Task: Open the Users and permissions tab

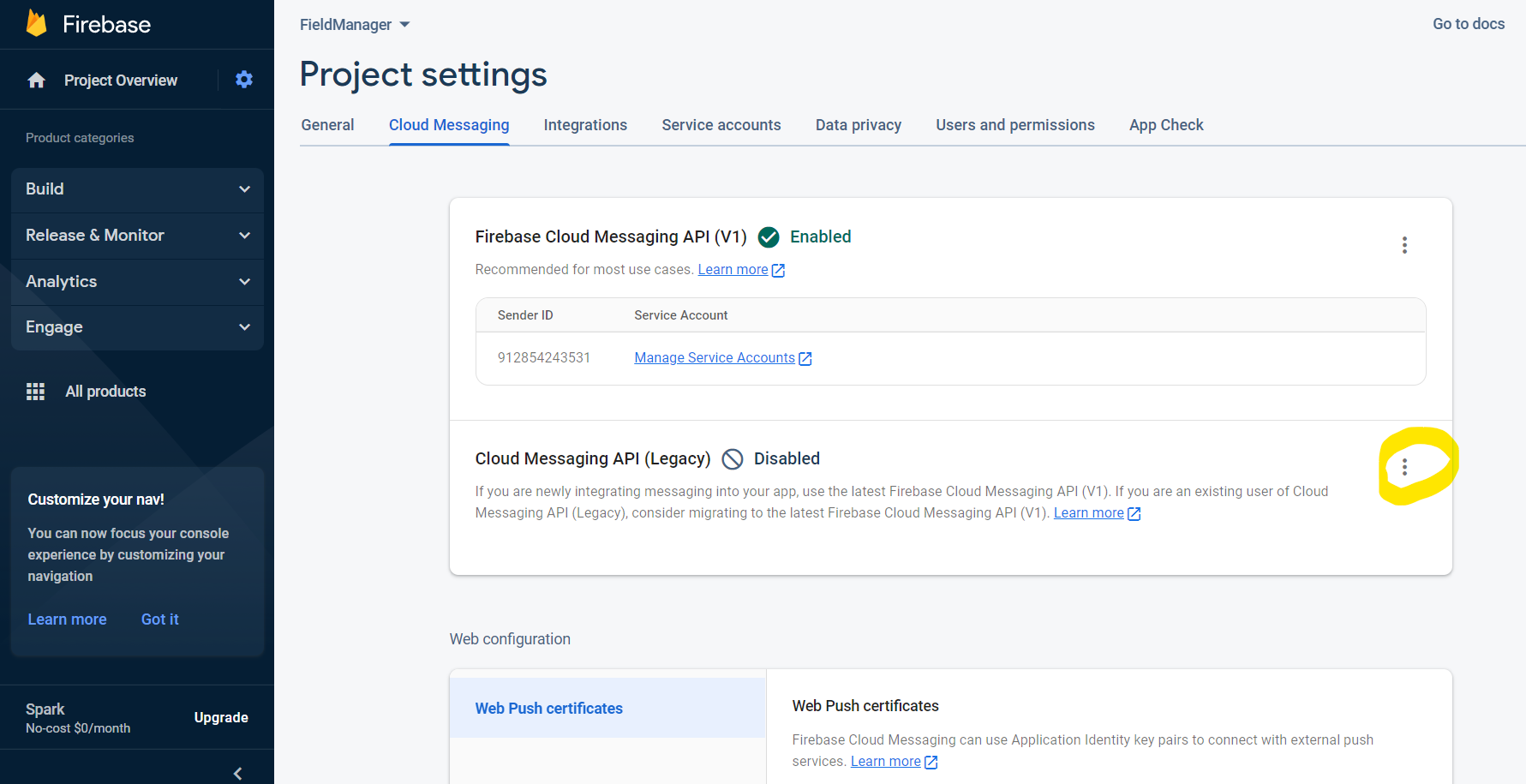Action: pos(1015,125)
